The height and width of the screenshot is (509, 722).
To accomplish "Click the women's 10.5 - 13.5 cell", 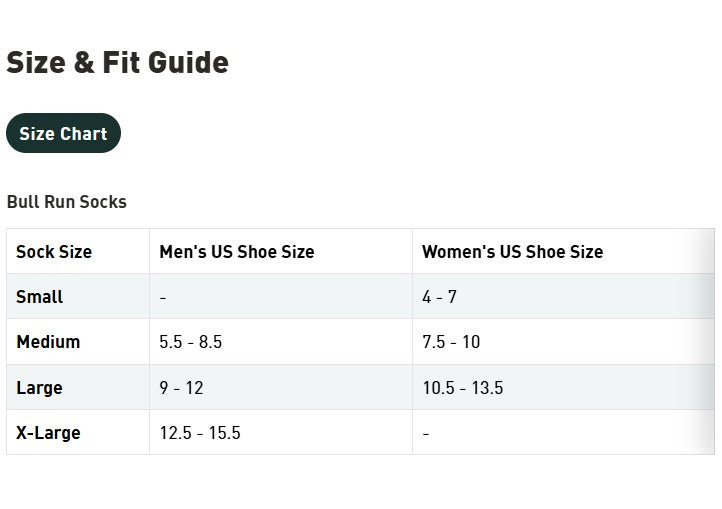I will pyautogui.click(x=462, y=388).
